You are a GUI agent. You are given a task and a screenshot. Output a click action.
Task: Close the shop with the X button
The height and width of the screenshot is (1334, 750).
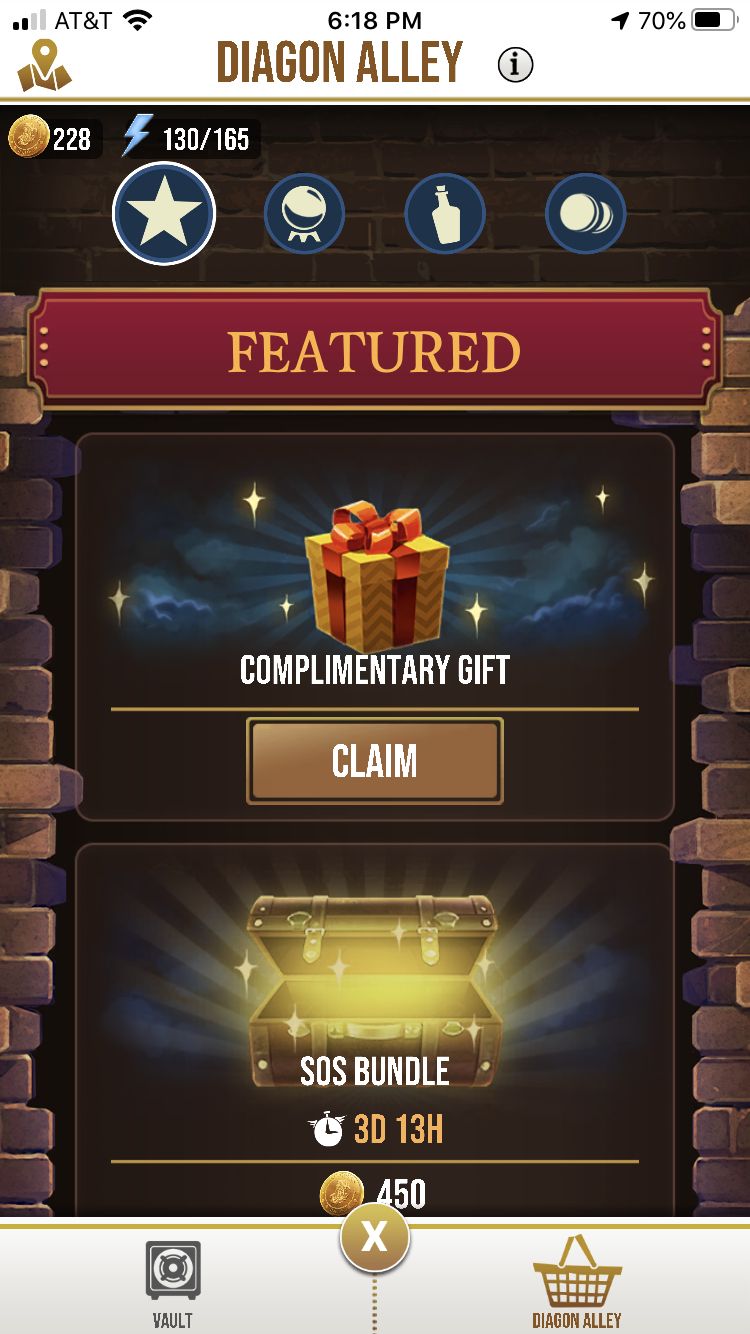click(x=374, y=1238)
